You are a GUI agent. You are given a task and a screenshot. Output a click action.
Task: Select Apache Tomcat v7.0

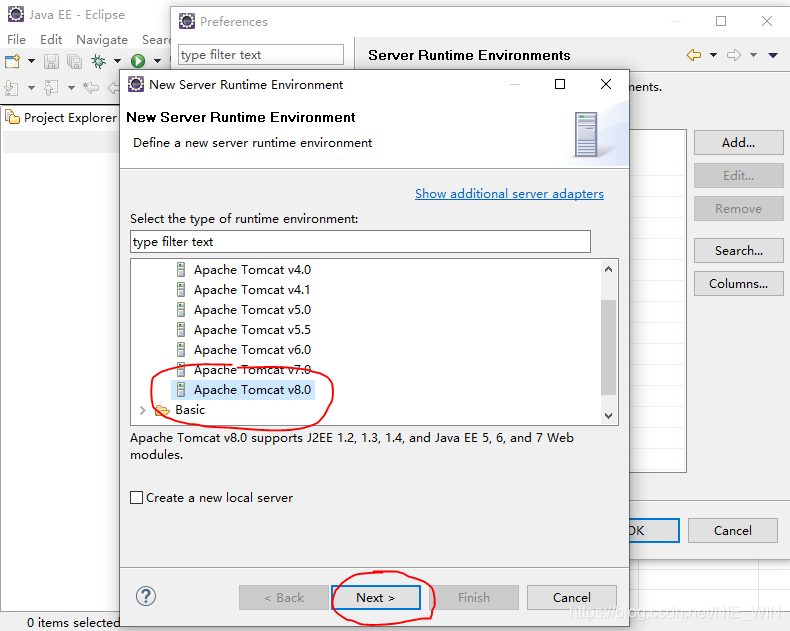click(252, 370)
